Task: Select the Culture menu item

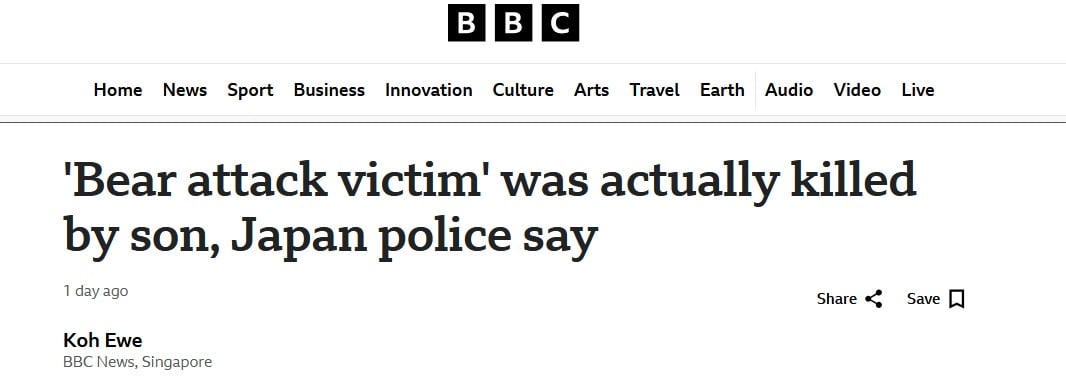Action: click(x=523, y=90)
